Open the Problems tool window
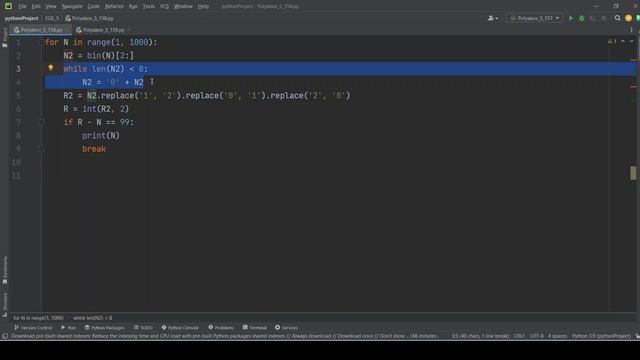This screenshot has width=640, height=360. (221, 328)
